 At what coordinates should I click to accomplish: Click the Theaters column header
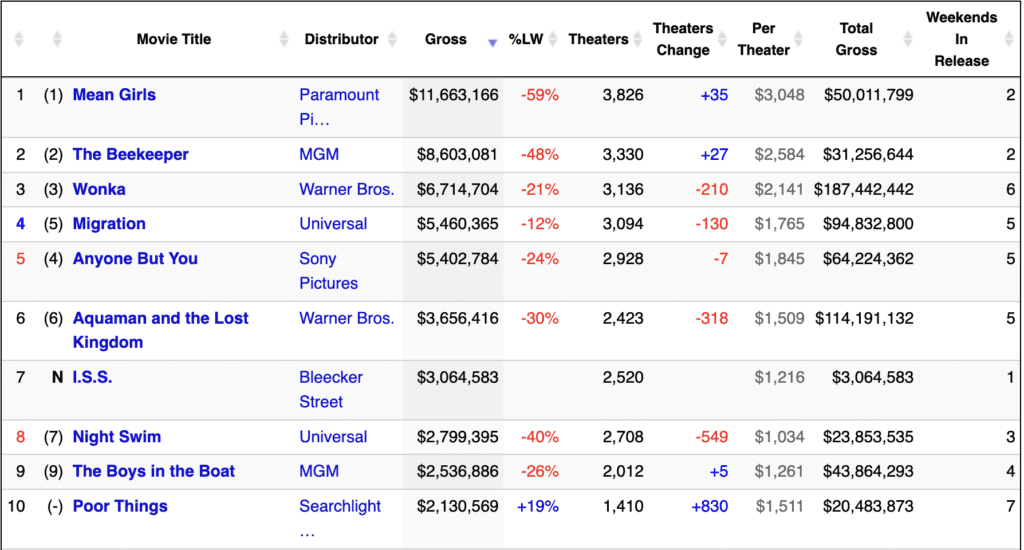pyautogui.click(x=598, y=39)
